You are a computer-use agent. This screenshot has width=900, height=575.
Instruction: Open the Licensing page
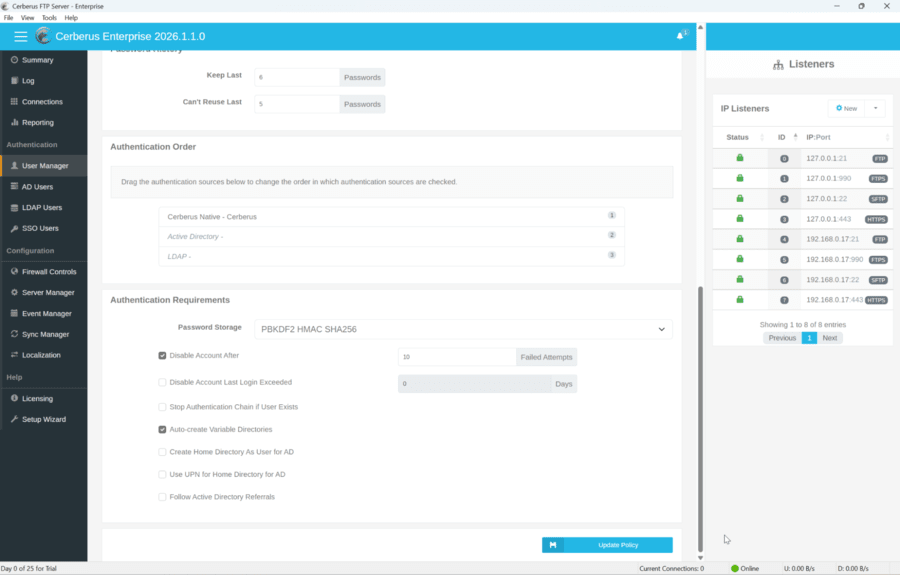[37, 398]
